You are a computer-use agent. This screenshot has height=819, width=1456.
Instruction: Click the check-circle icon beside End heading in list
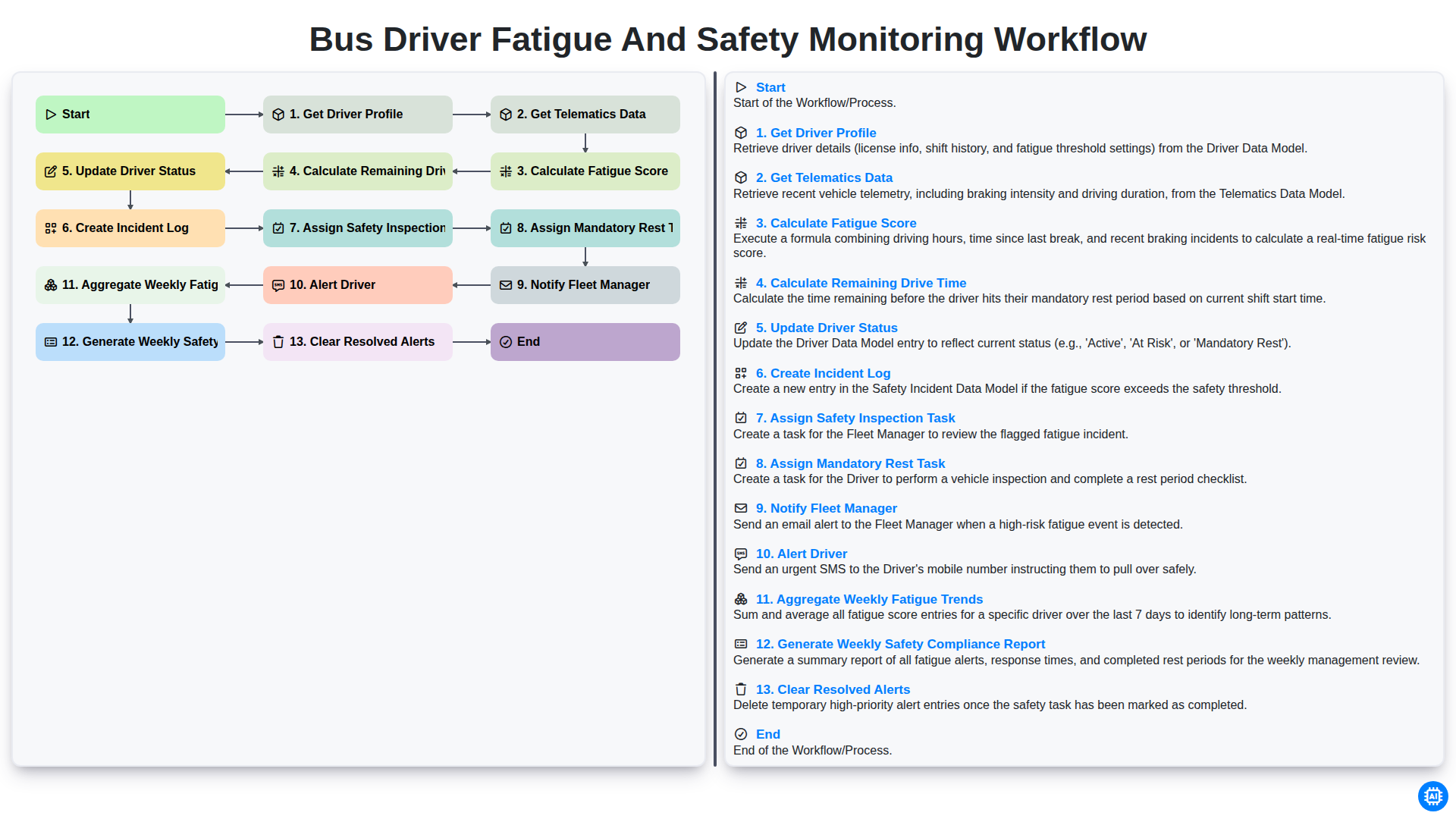741,734
